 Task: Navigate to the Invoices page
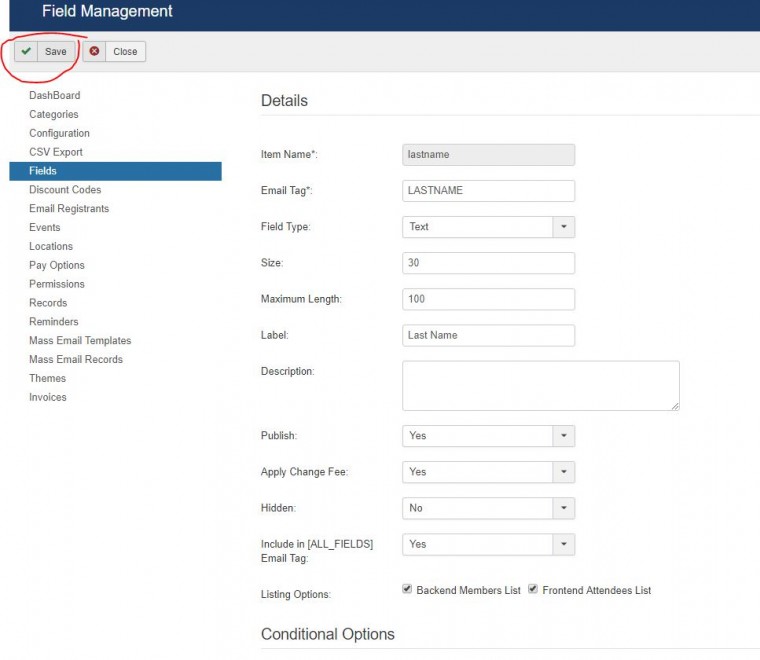click(x=48, y=397)
